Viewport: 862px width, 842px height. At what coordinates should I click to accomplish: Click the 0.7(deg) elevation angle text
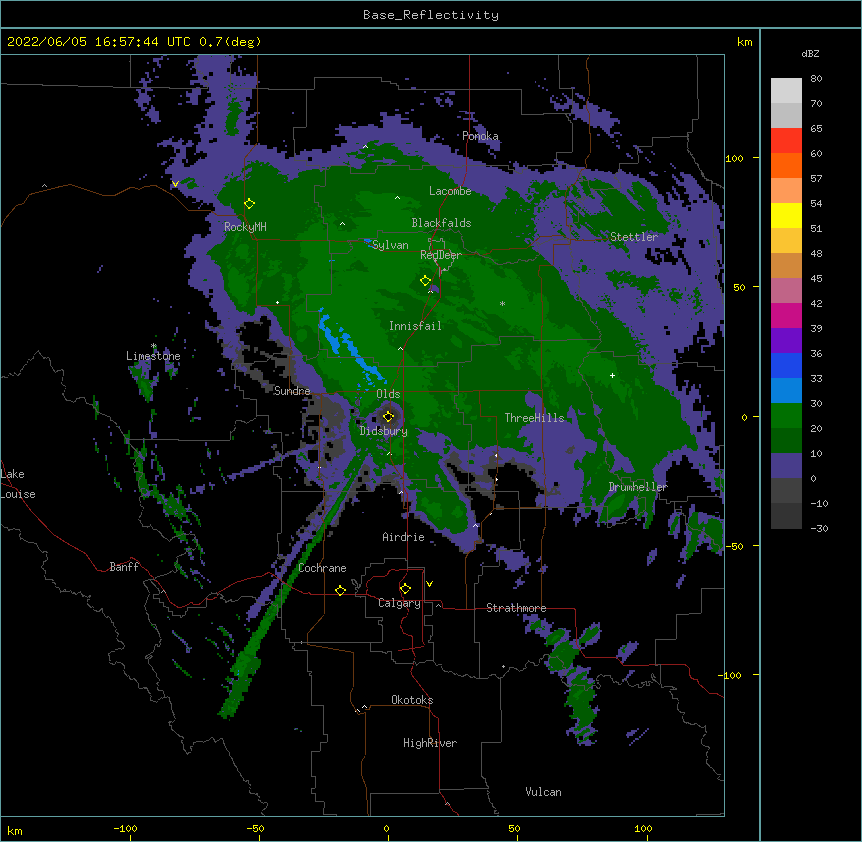230,42
